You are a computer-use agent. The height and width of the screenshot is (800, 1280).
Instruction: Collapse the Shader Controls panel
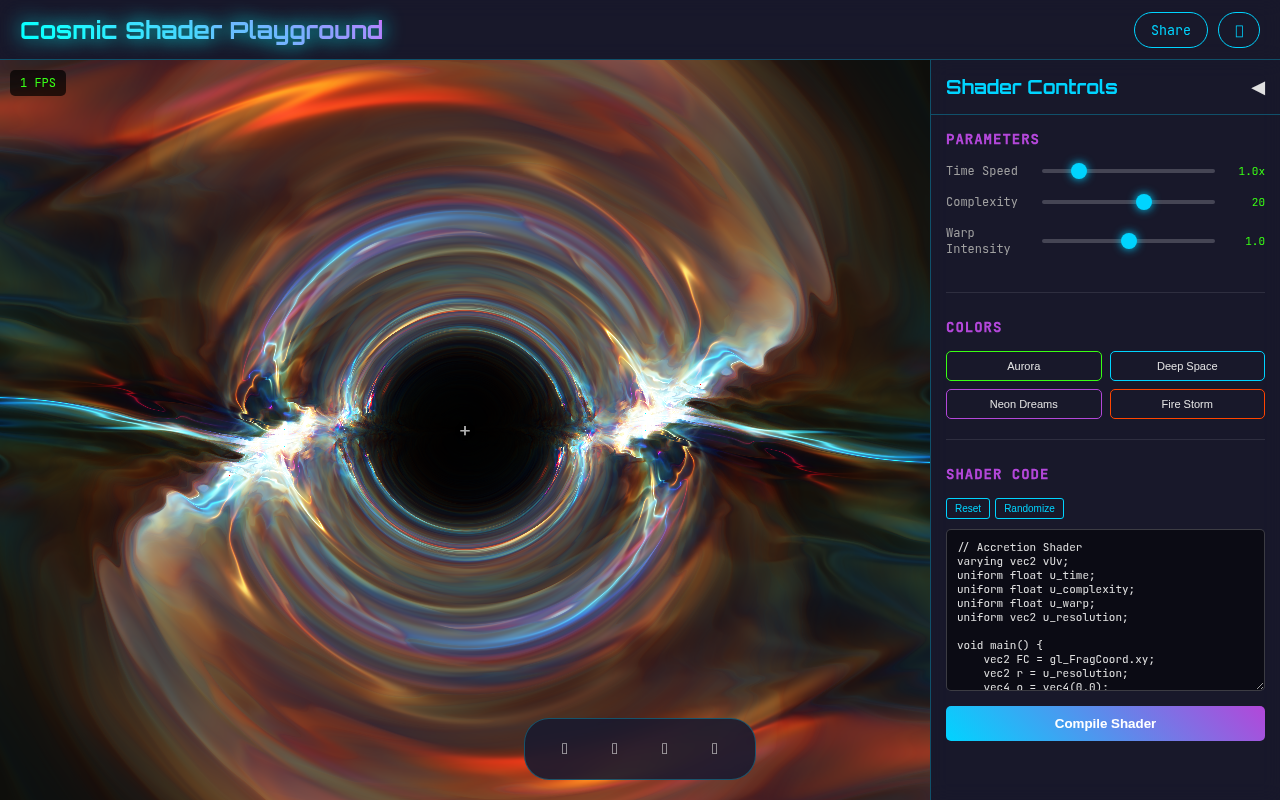coord(1258,88)
